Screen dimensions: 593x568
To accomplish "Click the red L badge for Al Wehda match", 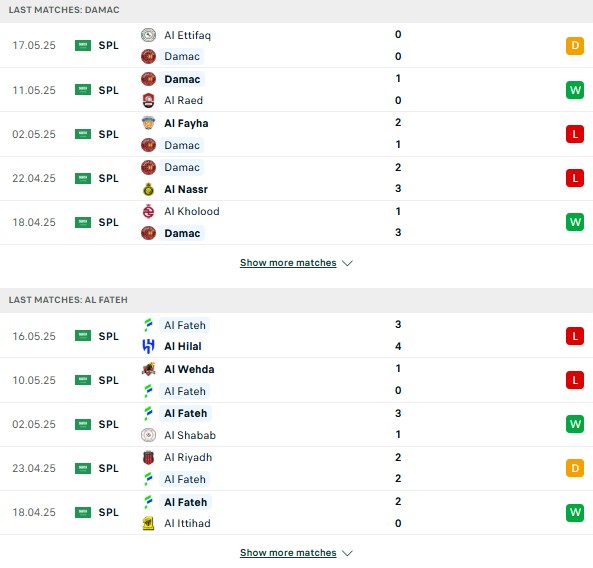I will (x=575, y=380).
